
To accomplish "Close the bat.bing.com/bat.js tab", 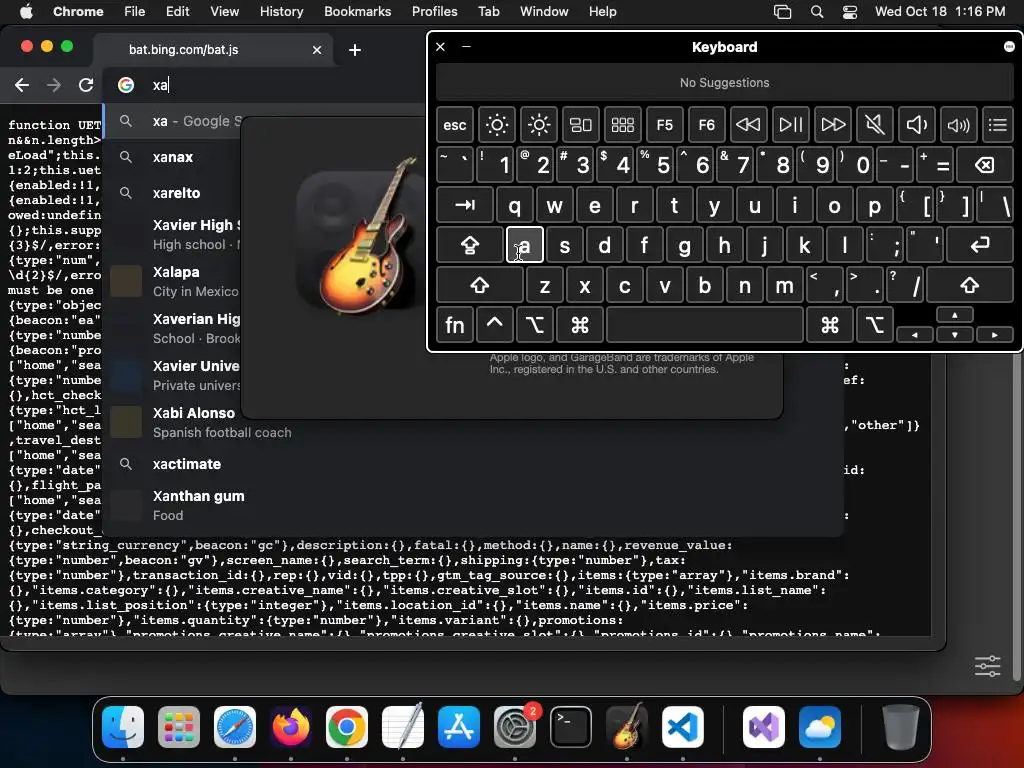I will [317, 50].
